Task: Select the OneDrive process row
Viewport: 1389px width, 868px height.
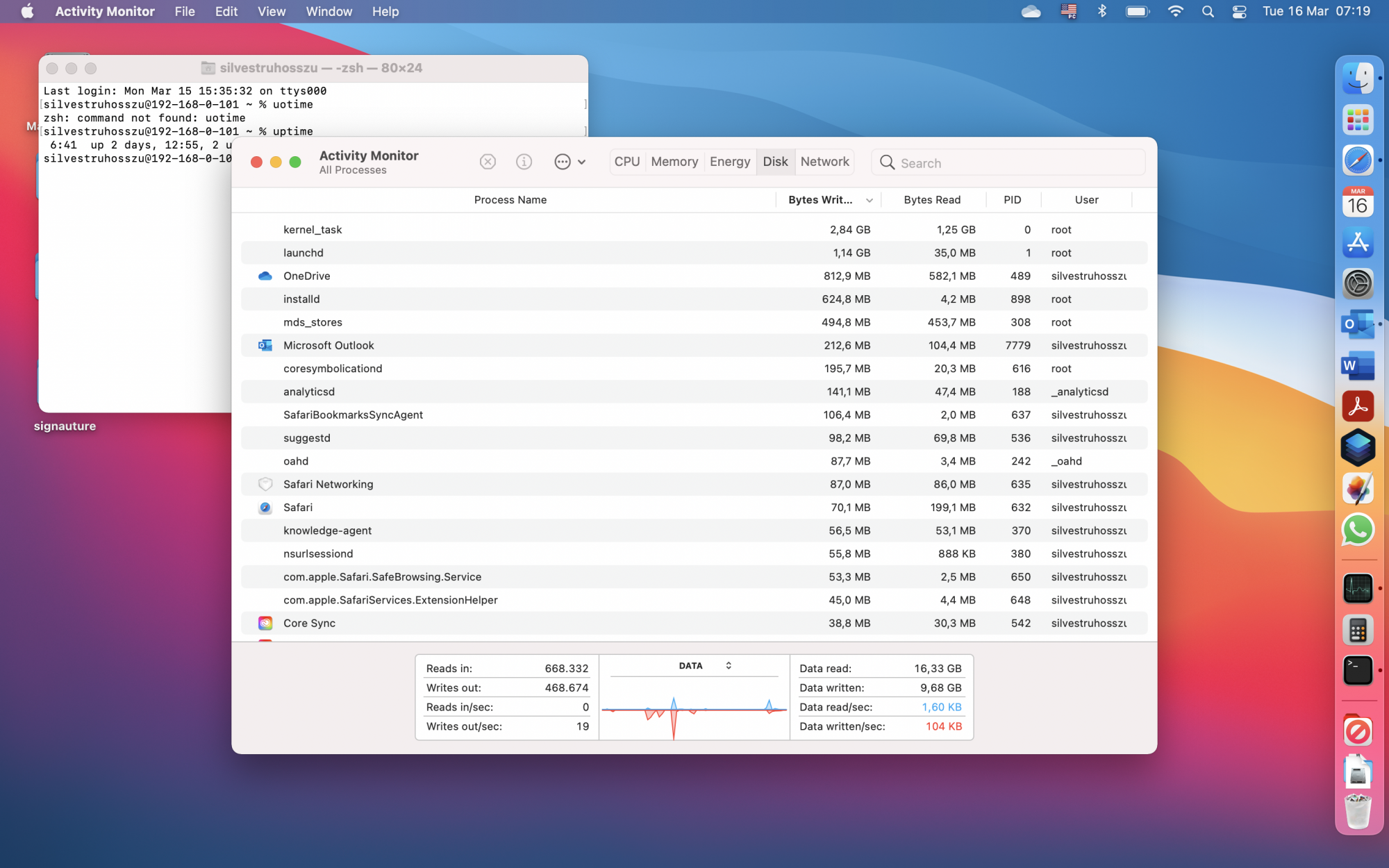Action: pyautogui.click(x=306, y=276)
